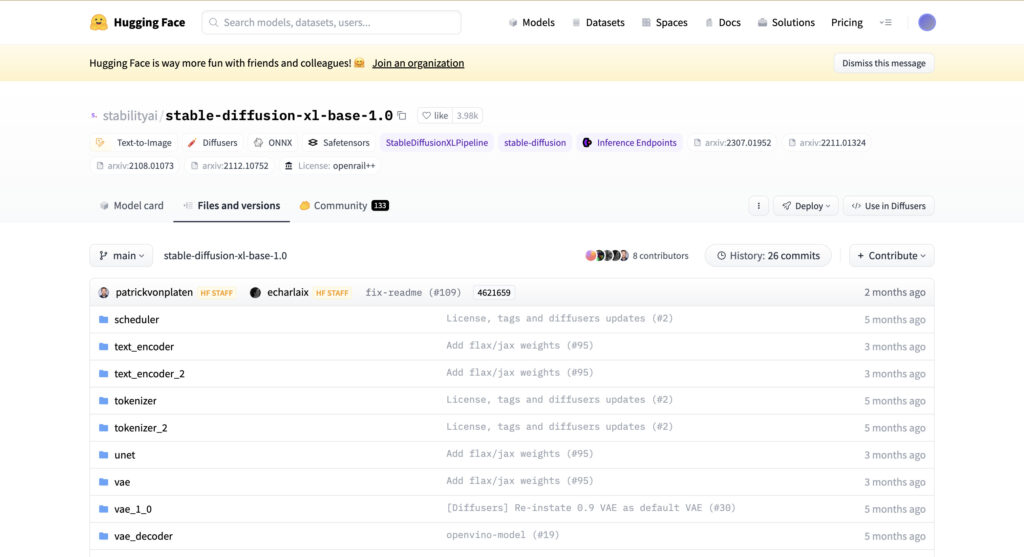Click patrickvonplaten's avatar image

coord(104,293)
